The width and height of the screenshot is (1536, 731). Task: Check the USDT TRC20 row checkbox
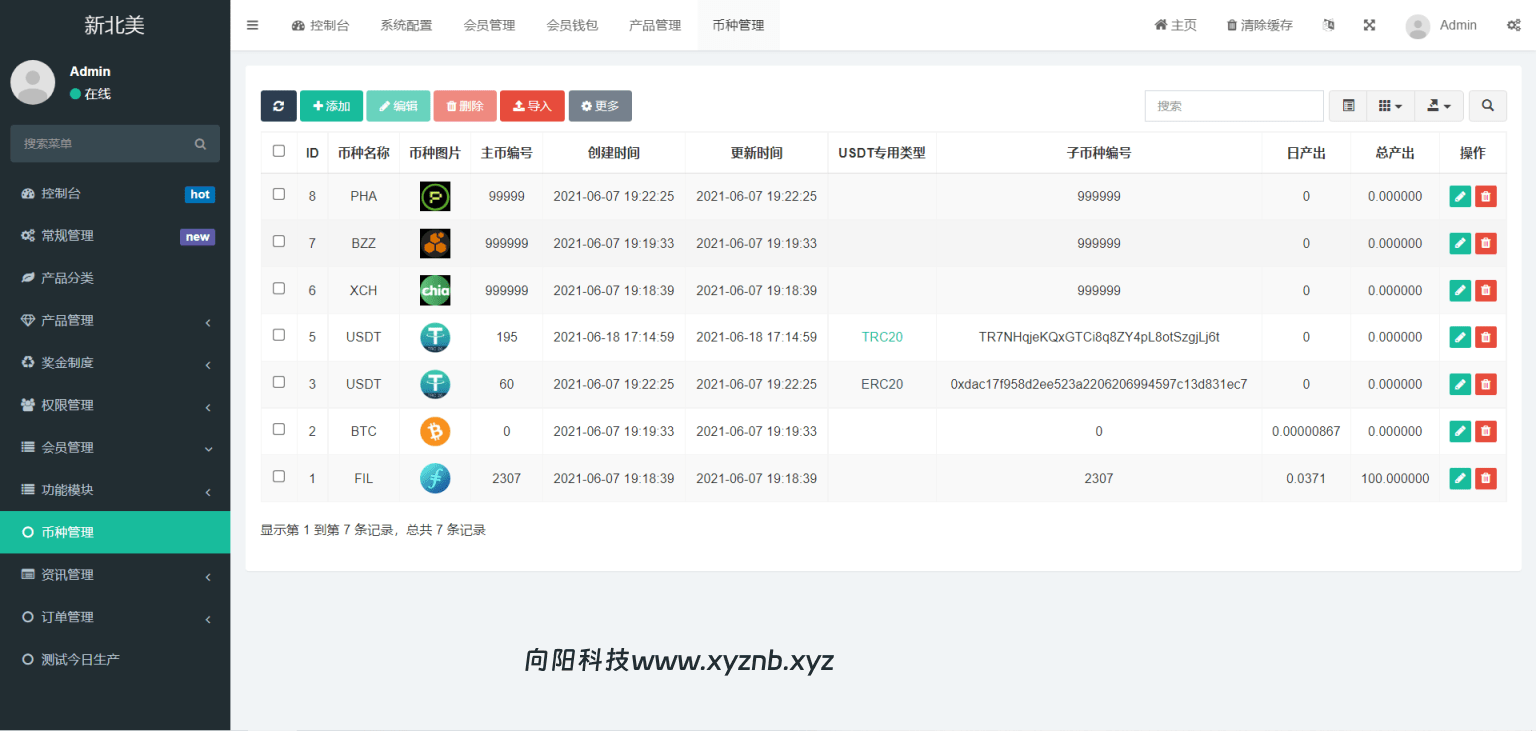click(x=278, y=337)
